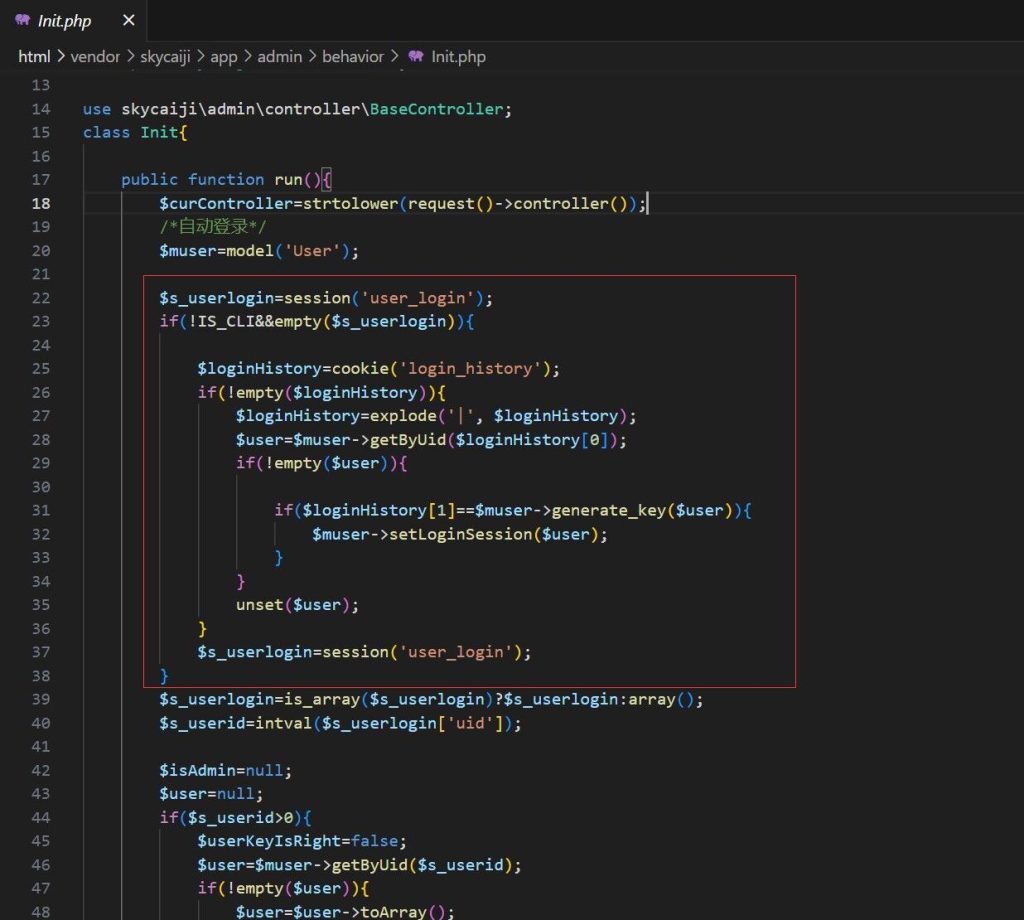The width and height of the screenshot is (1024, 920).
Task: Open the vendor breadcrumb dropdown
Action: point(95,57)
